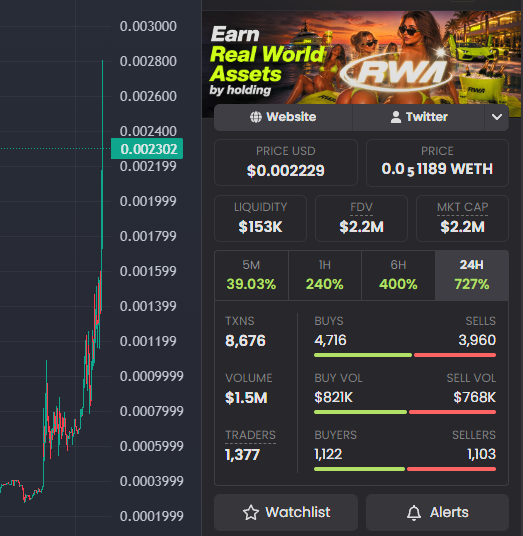Click the FDV $2.2M box
The image size is (523, 536).
(x=361, y=218)
